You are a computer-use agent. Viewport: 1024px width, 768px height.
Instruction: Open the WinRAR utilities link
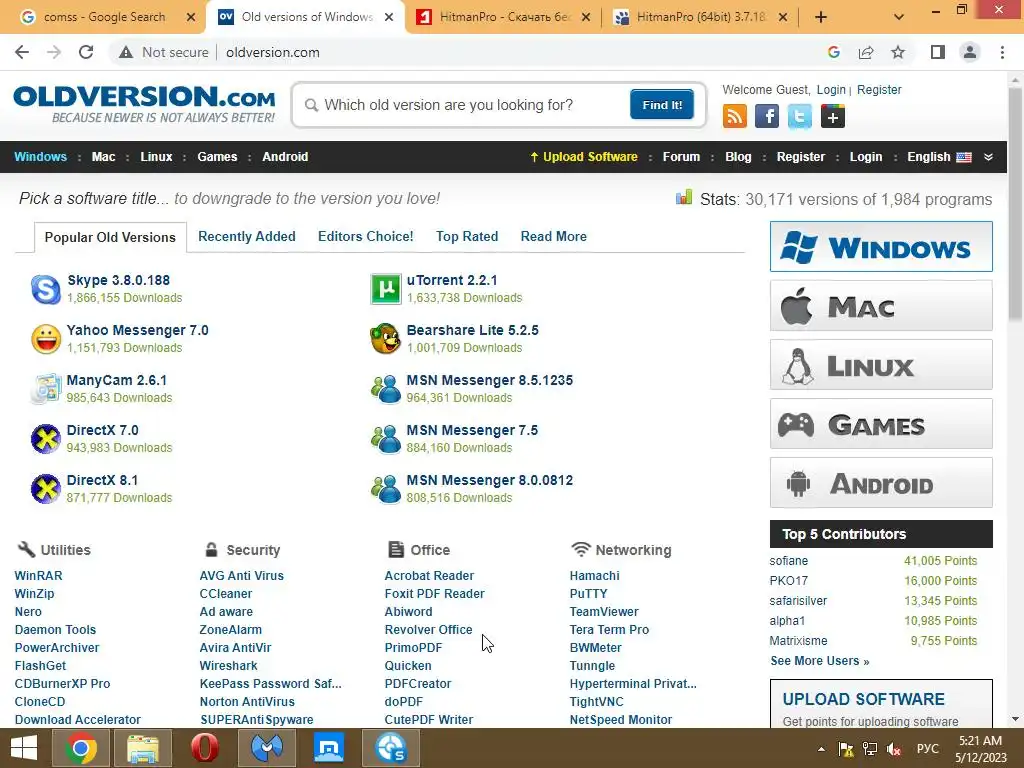[39, 575]
